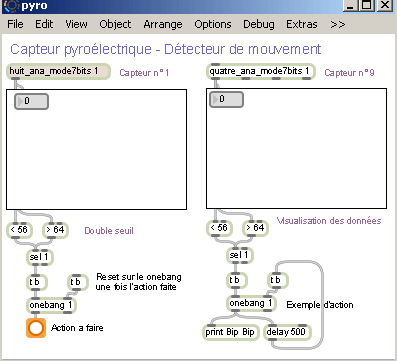Click the orange Action a faire bang button
The height and width of the screenshot is (361, 397).
[36, 328]
